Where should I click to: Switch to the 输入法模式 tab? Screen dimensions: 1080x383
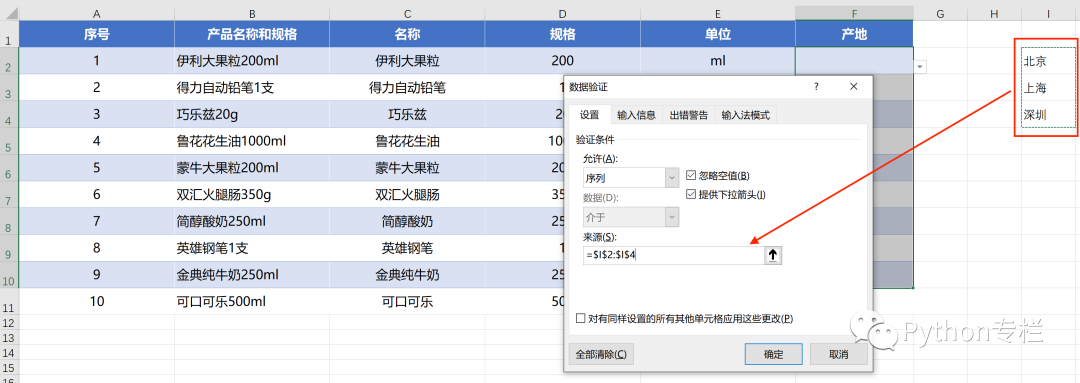[x=746, y=115]
